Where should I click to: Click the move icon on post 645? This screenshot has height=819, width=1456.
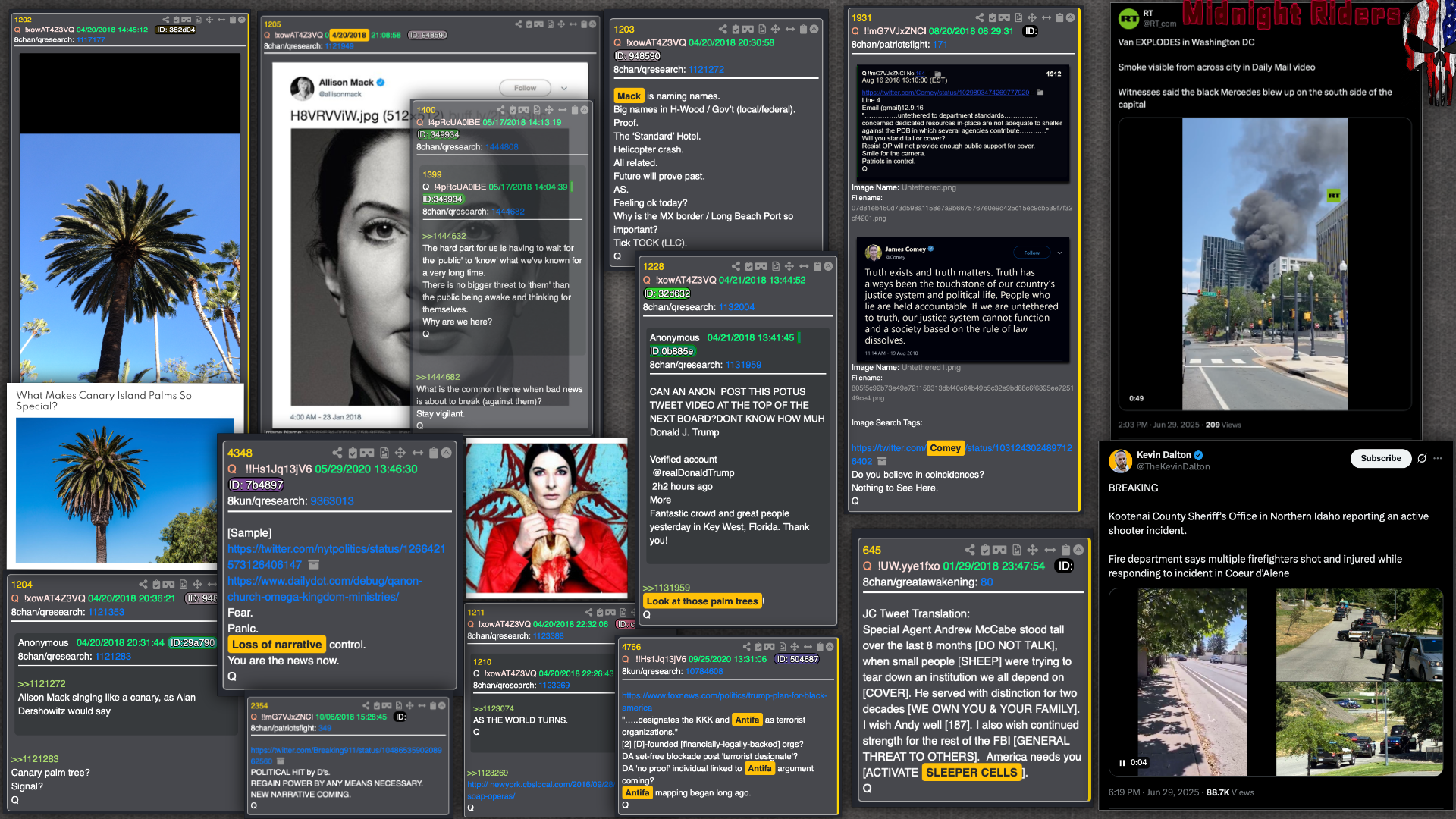[1032, 550]
